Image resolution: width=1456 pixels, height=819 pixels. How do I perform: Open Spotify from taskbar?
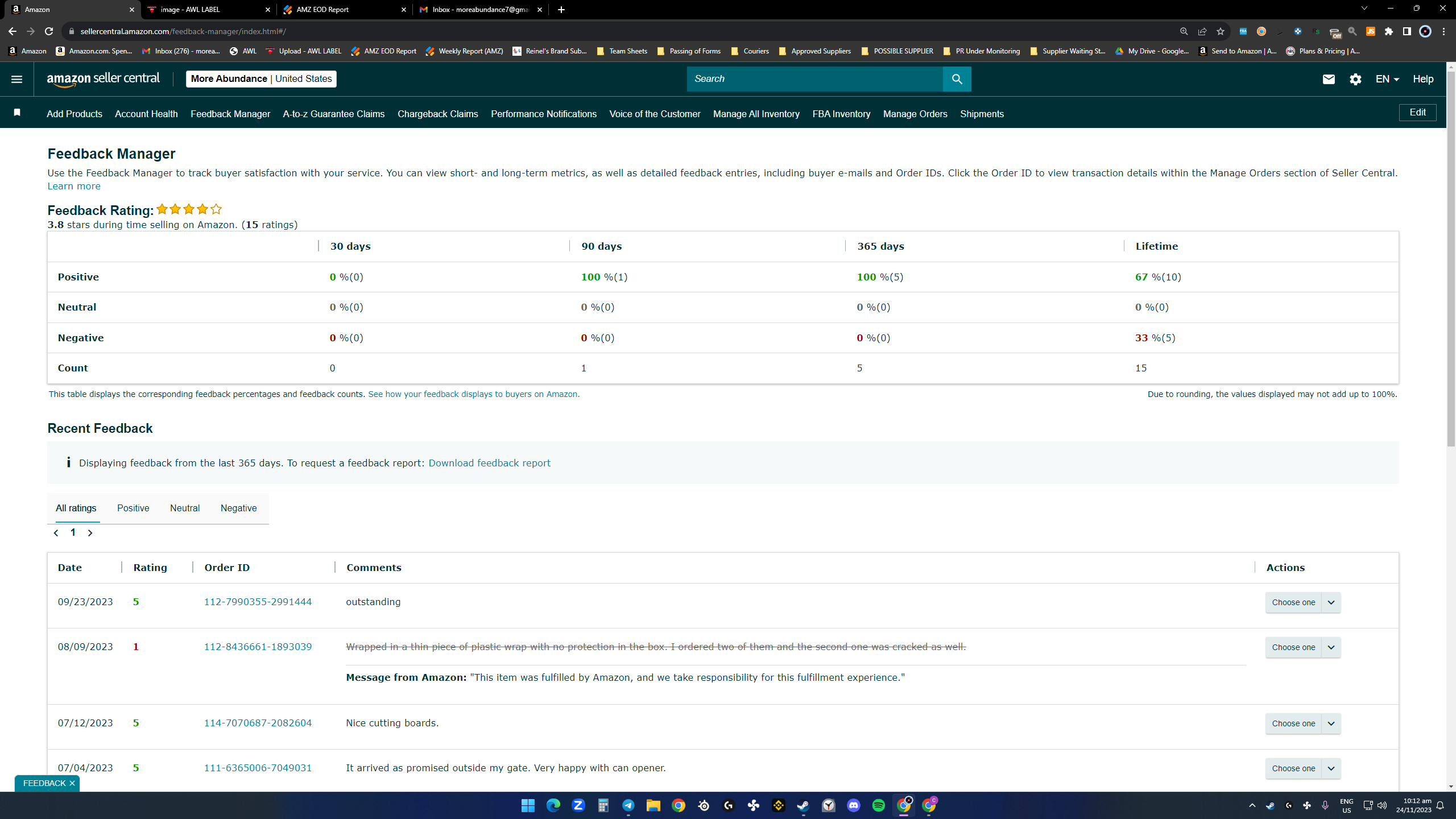tap(879, 805)
